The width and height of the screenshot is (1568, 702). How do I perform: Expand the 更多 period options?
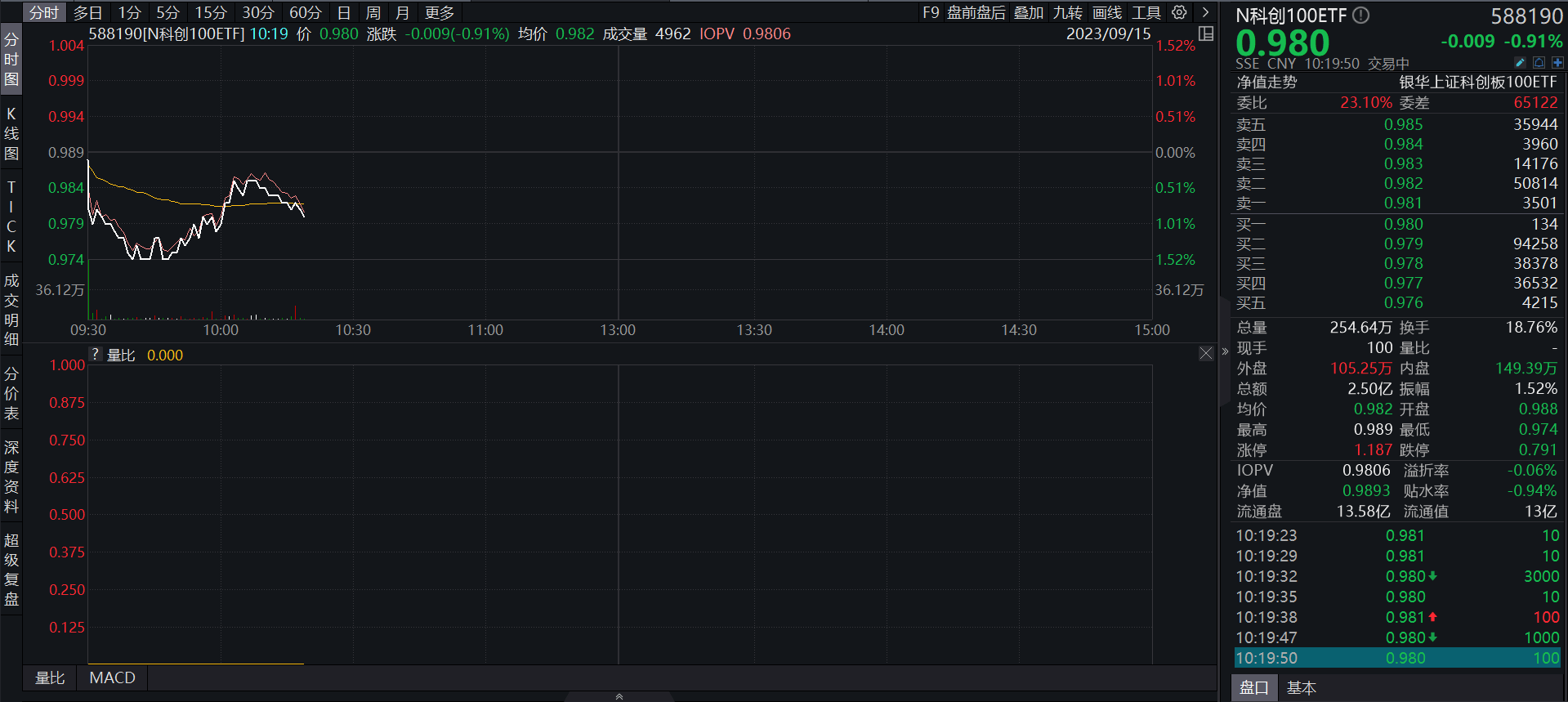[x=440, y=12]
